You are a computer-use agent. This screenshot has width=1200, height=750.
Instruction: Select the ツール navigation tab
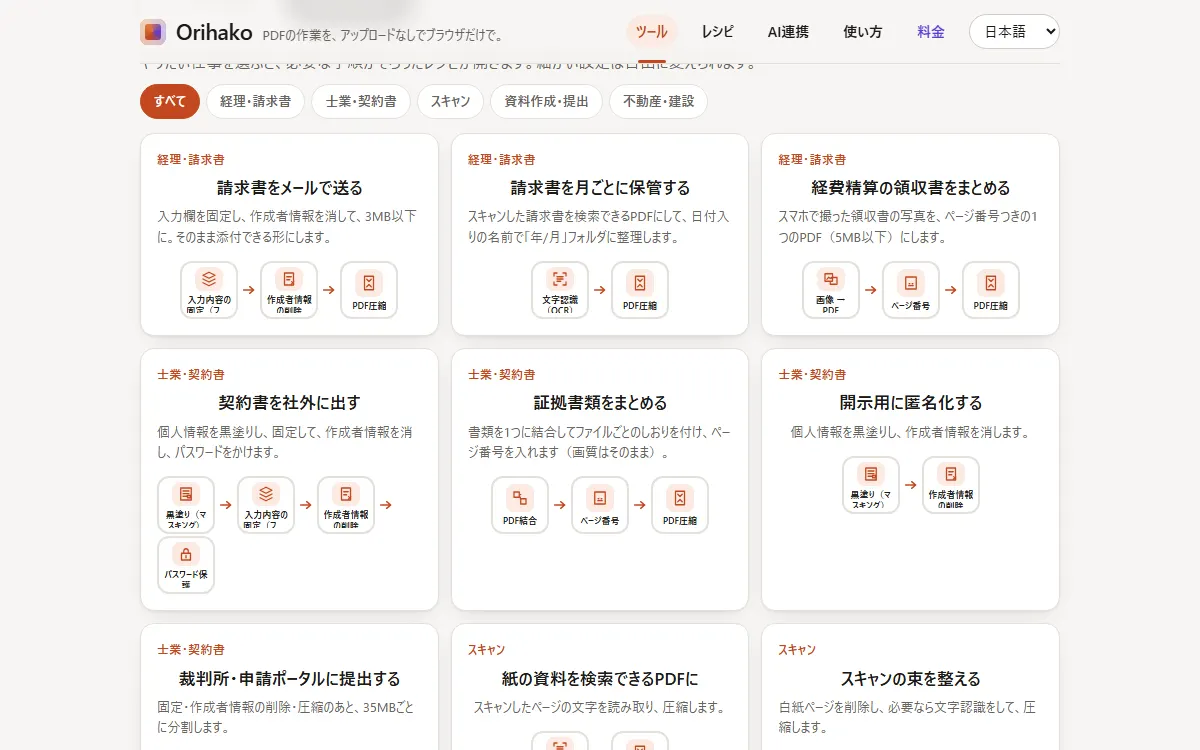coord(652,31)
